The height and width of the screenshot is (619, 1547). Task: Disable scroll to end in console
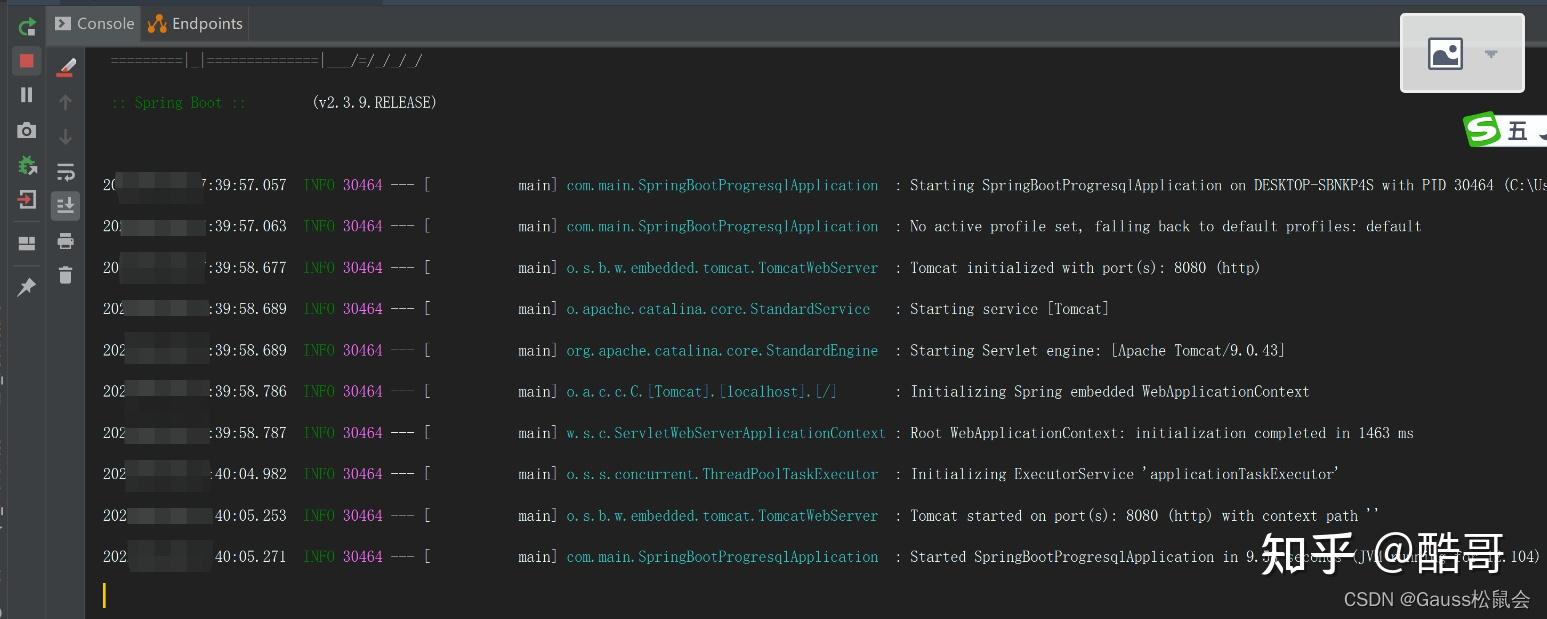click(x=65, y=205)
